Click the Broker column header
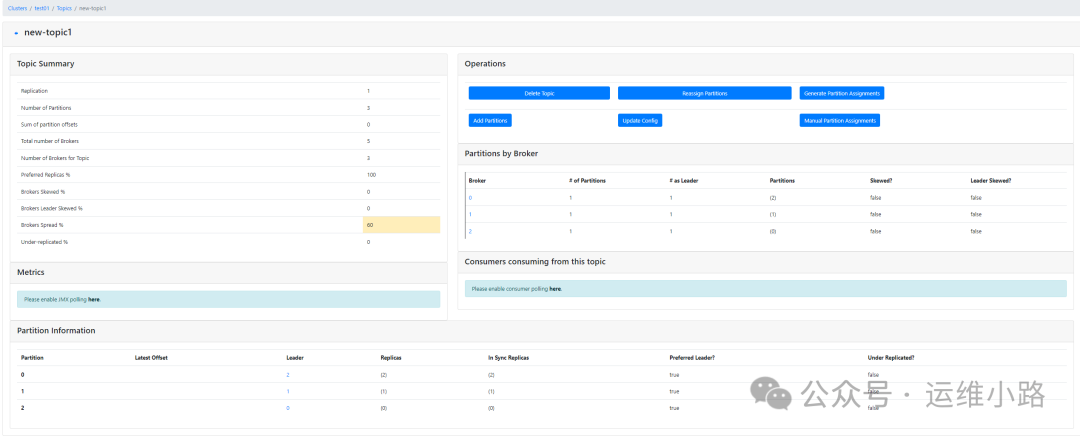The image size is (1080, 438). [477, 180]
